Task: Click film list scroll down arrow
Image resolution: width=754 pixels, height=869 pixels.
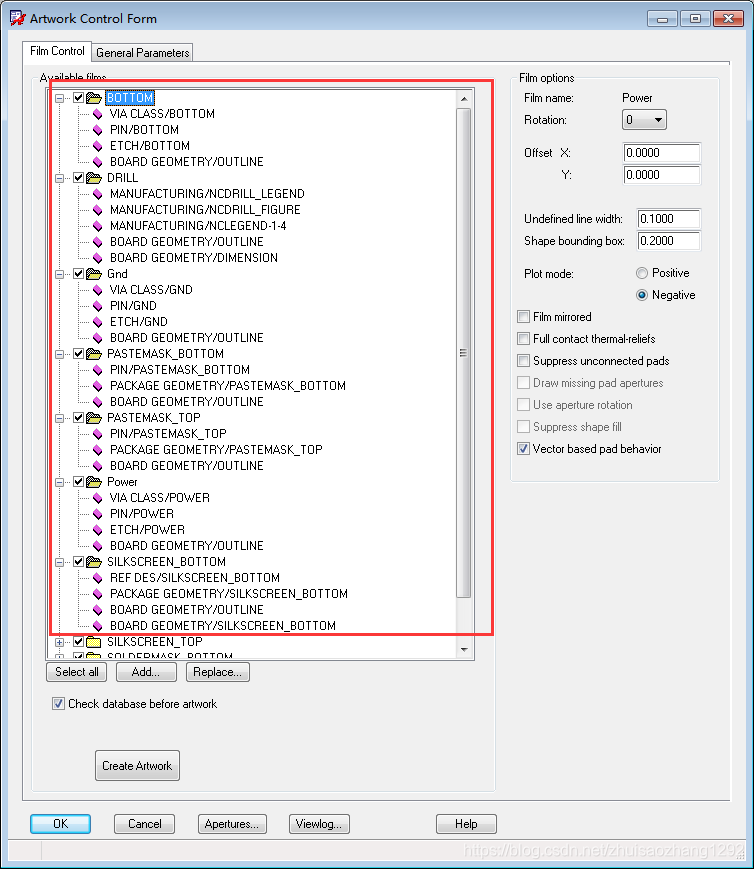Action: (464, 650)
